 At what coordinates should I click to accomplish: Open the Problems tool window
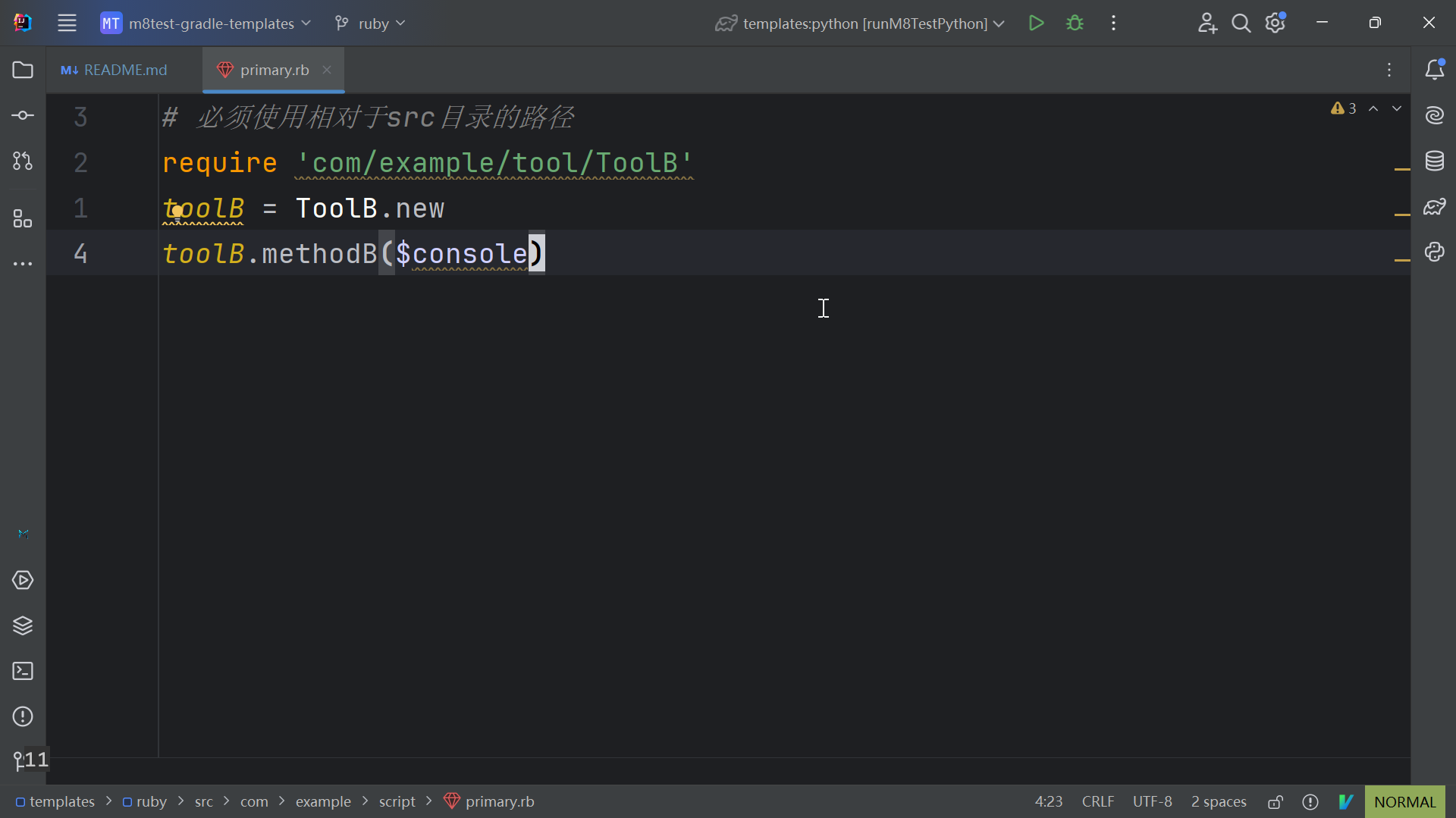(23, 716)
